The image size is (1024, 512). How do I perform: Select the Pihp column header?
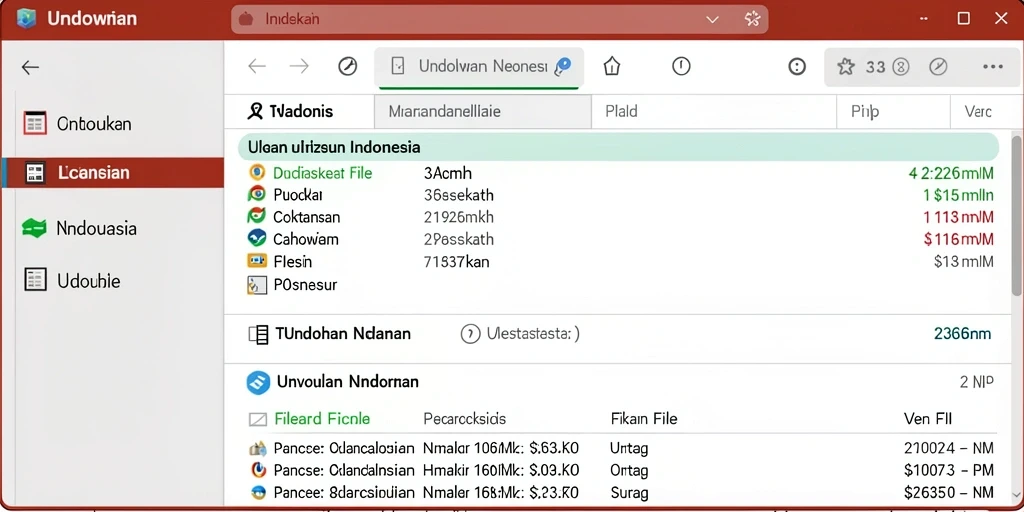(x=893, y=112)
